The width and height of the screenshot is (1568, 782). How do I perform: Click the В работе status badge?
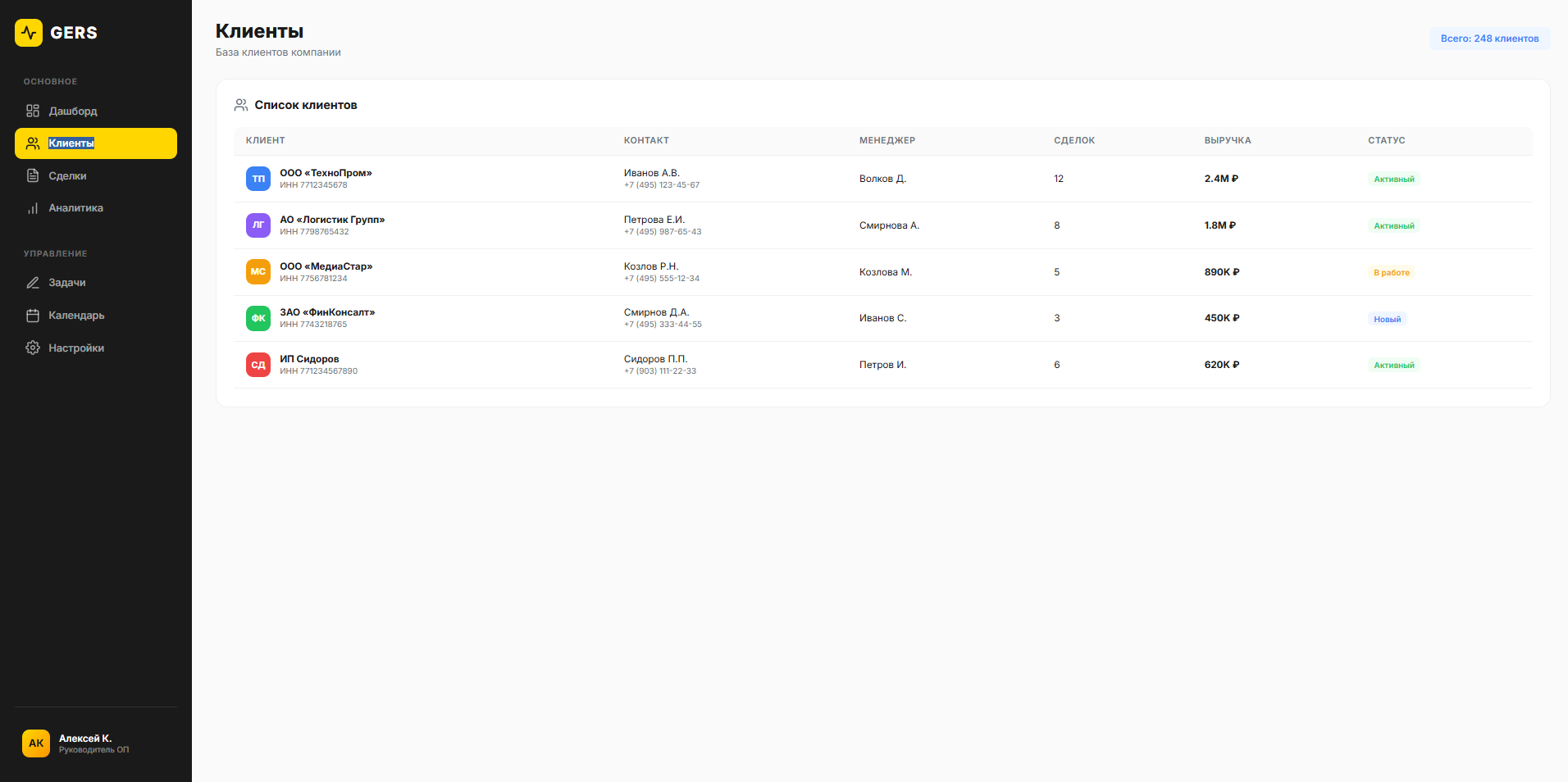[x=1391, y=273]
